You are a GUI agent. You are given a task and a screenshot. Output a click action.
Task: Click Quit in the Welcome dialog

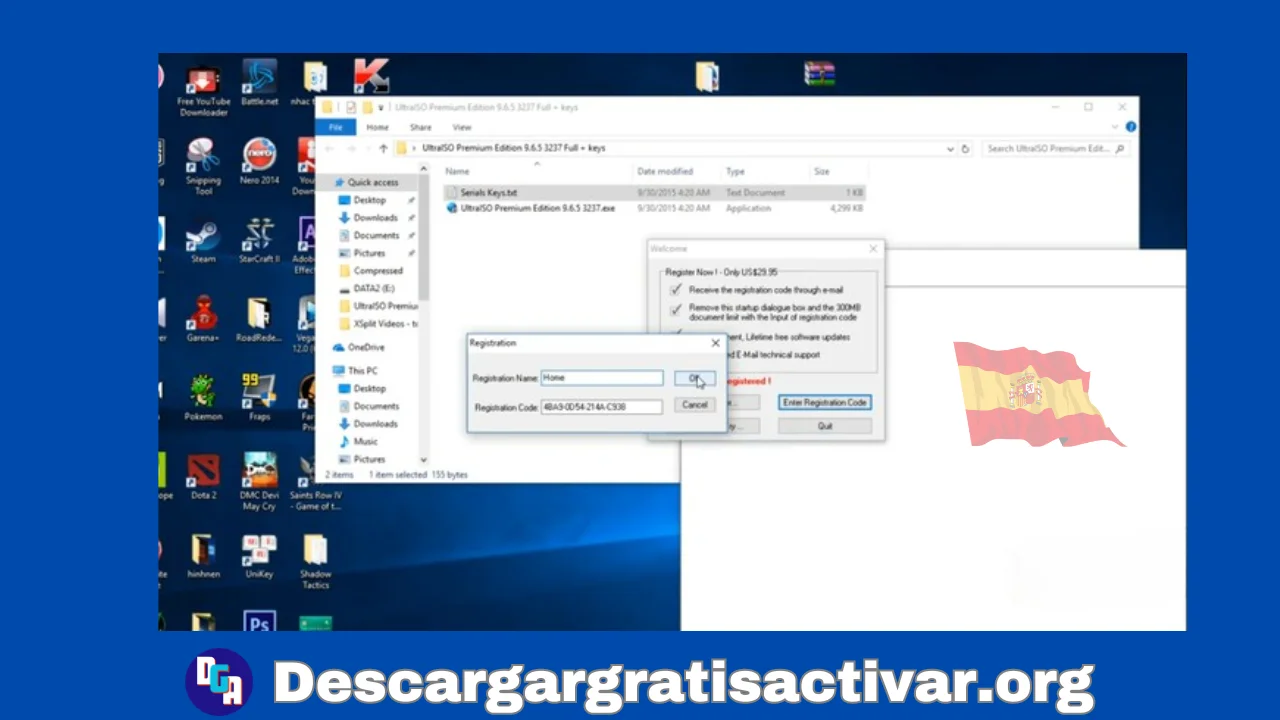pos(825,426)
